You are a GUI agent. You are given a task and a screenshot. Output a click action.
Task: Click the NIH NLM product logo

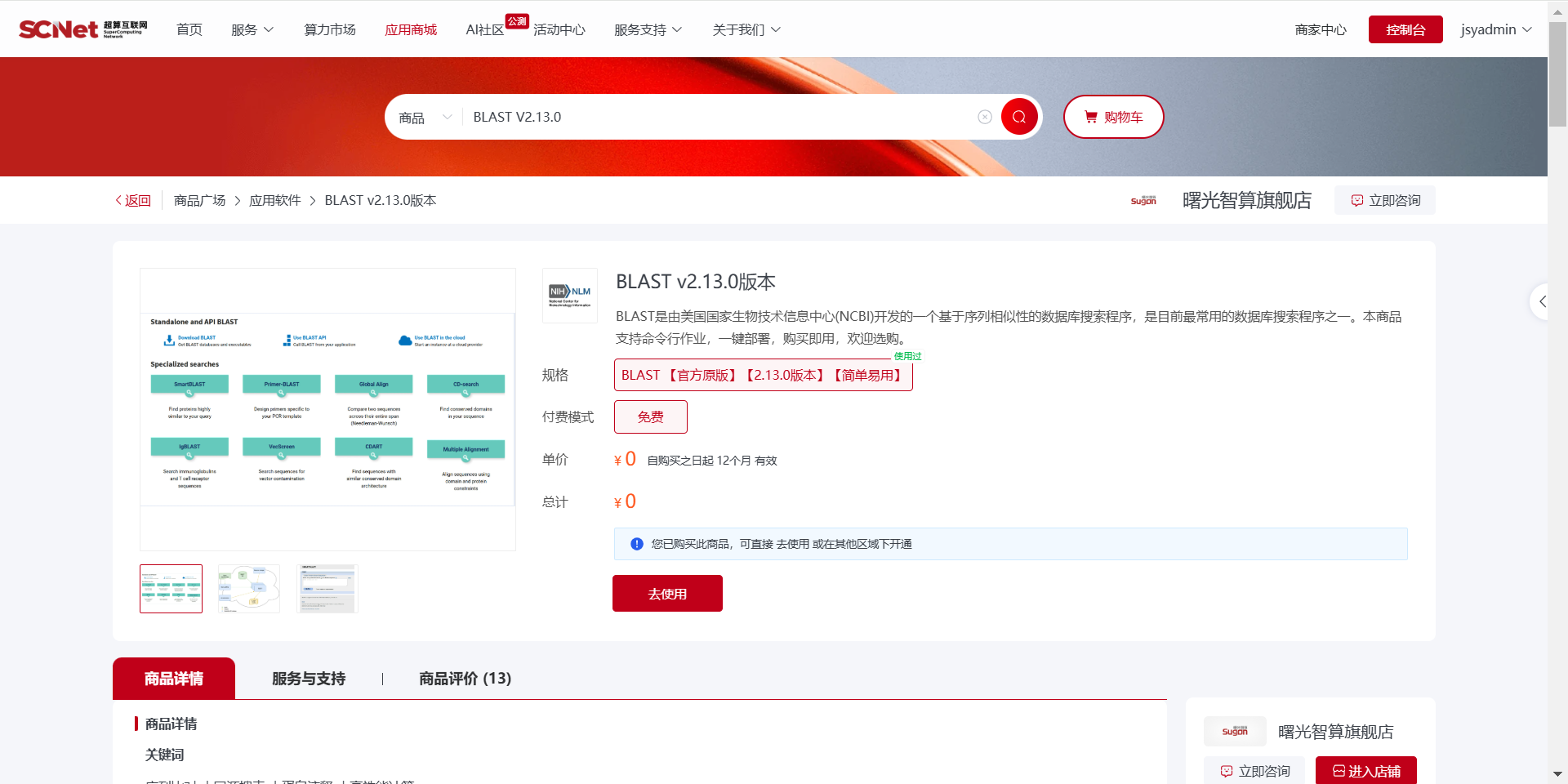(x=569, y=296)
